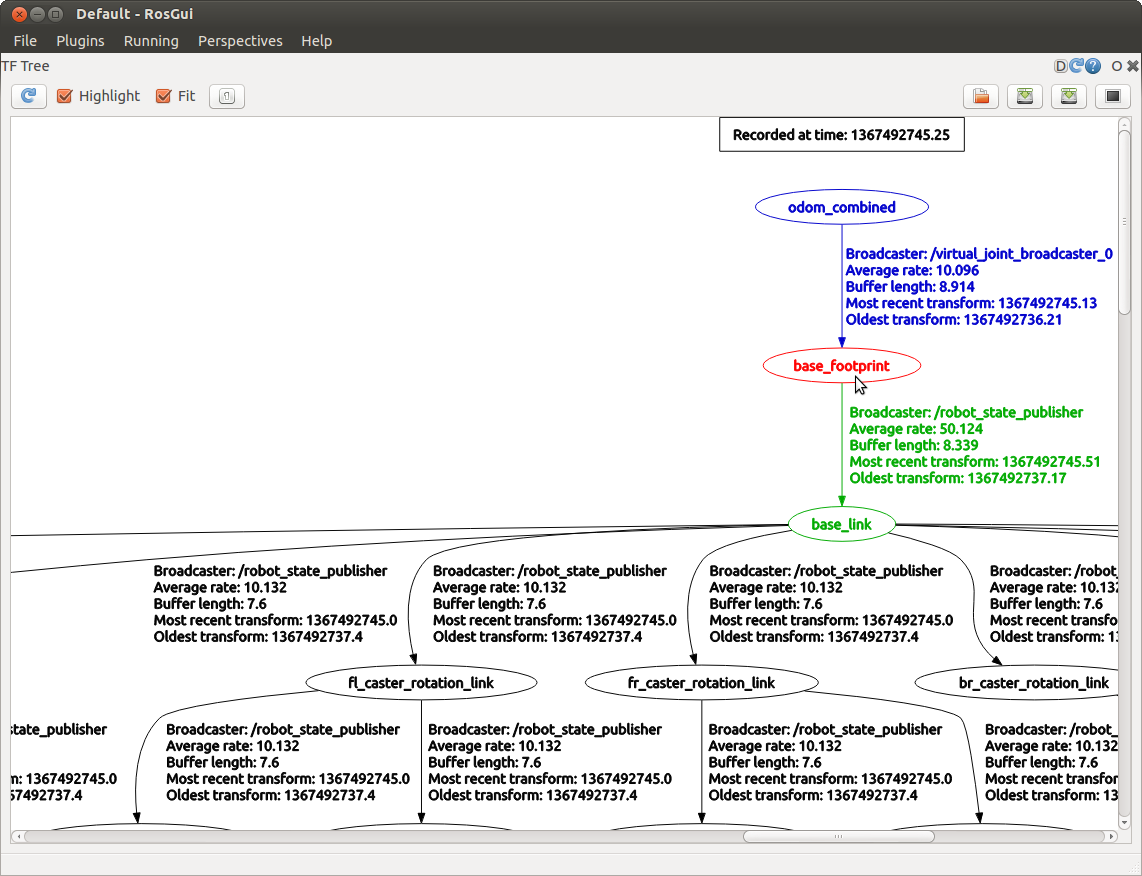Select the odom_combined node
The width and height of the screenshot is (1142, 876).
coord(842,208)
